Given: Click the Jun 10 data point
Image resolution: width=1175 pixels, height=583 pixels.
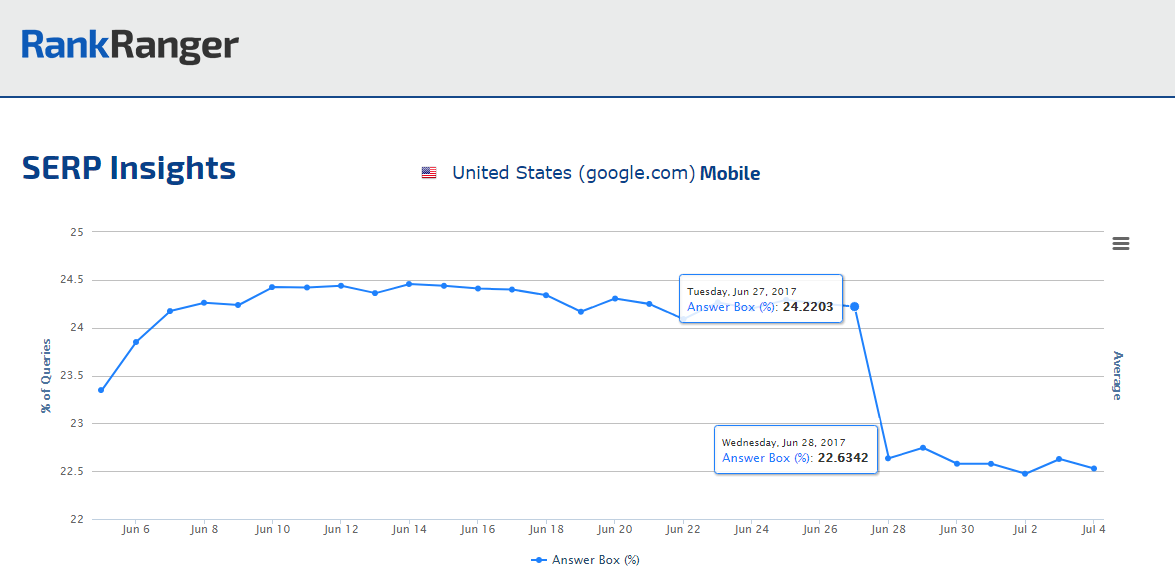Looking at the screenshot, I should pyautogui.click(x=272, y=287).
